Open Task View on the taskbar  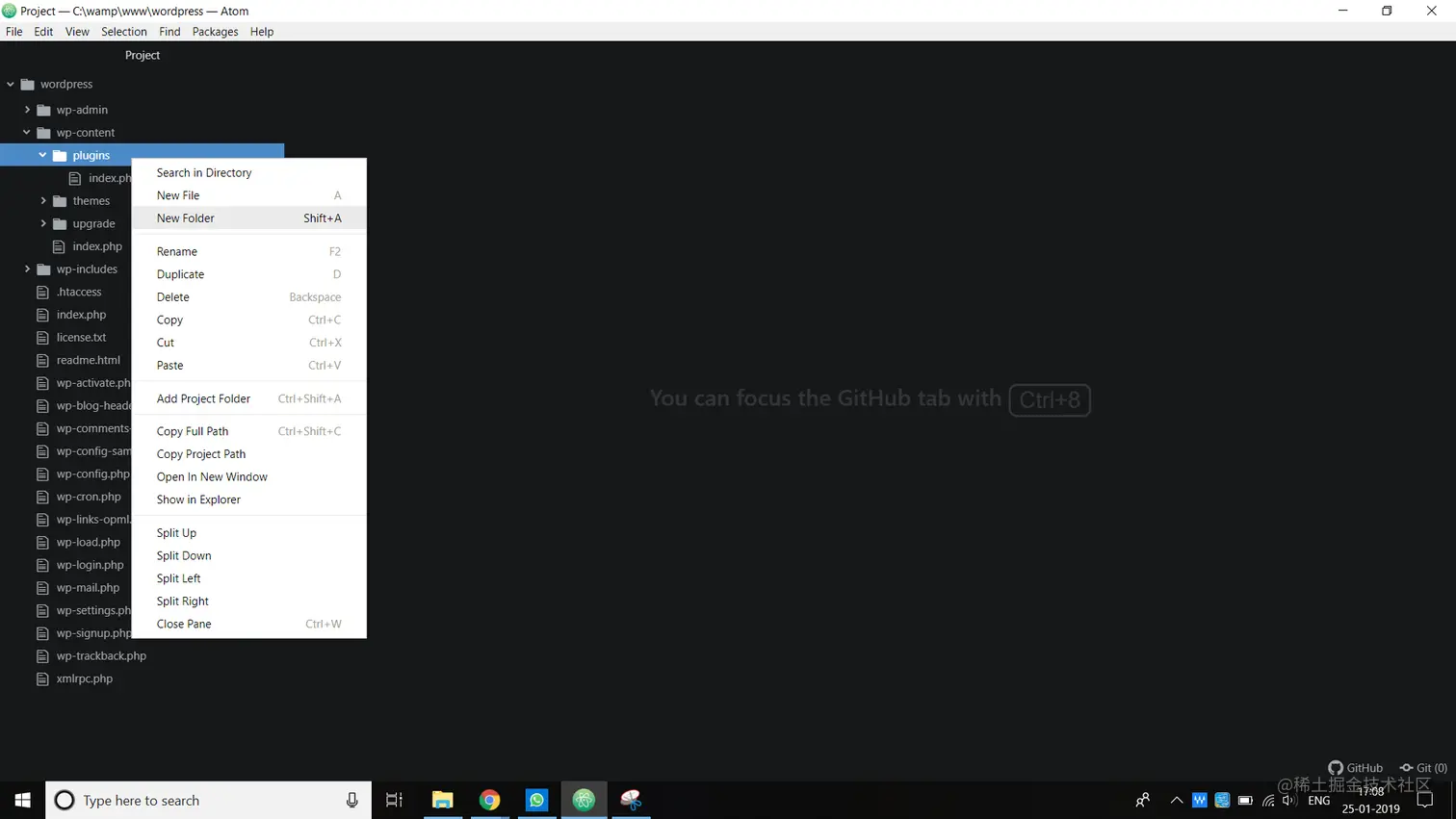pos(394,800)
